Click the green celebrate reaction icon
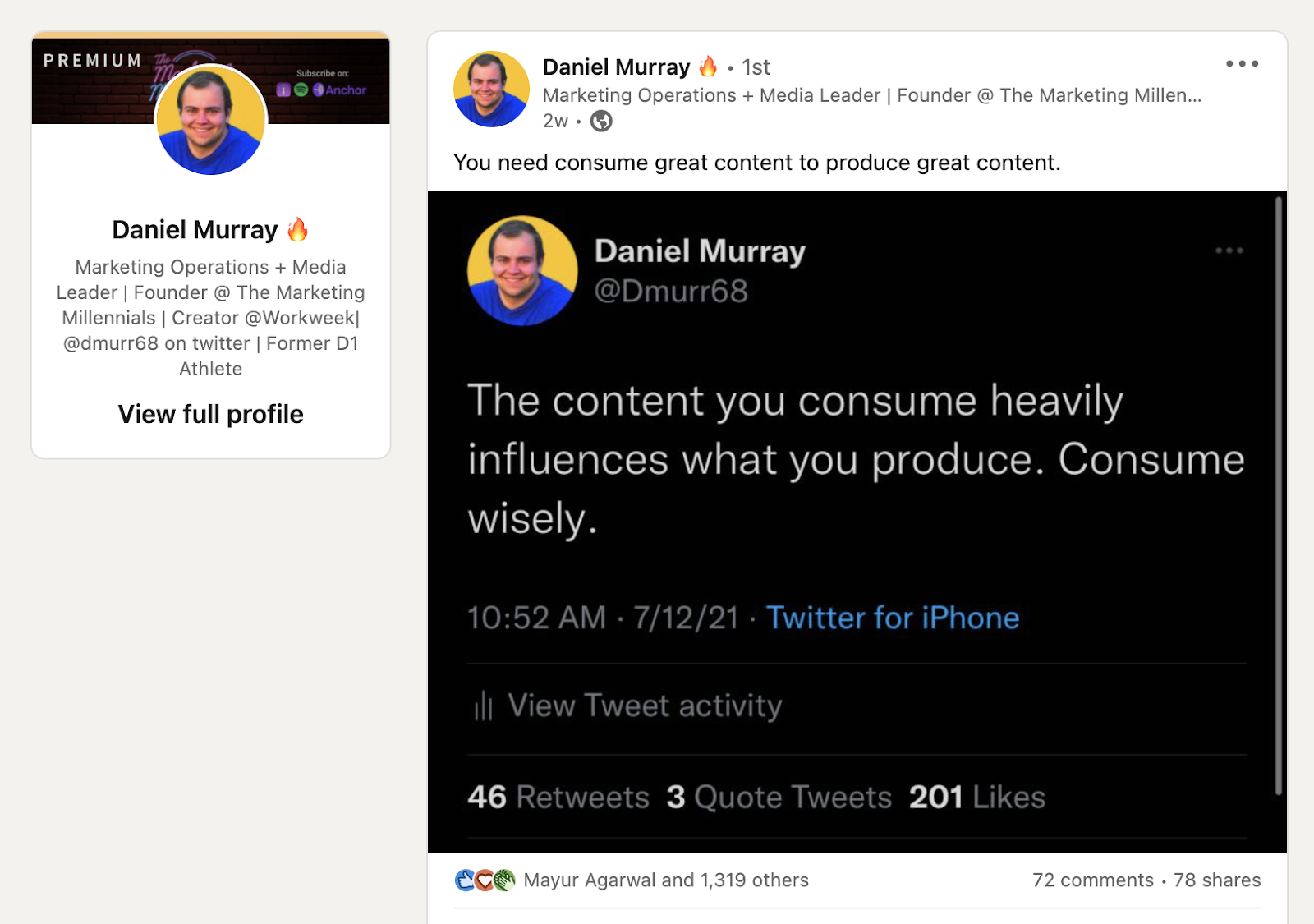Image resolution: width=1314 pixels, height=924 pixels. tap(504, 880)
